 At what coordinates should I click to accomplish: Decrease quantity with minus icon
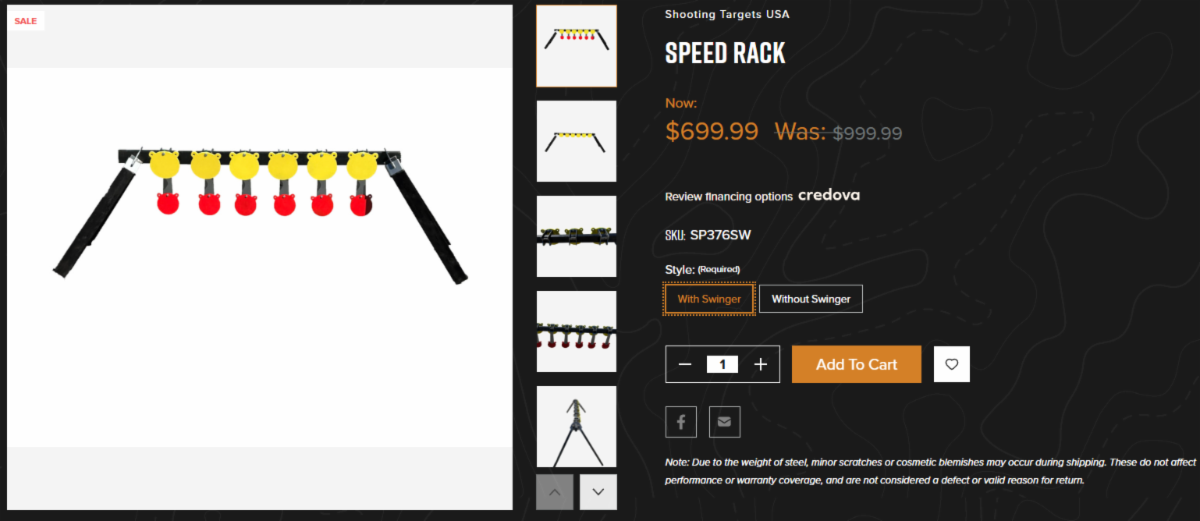pyautogui.click(x=685, y=364)
